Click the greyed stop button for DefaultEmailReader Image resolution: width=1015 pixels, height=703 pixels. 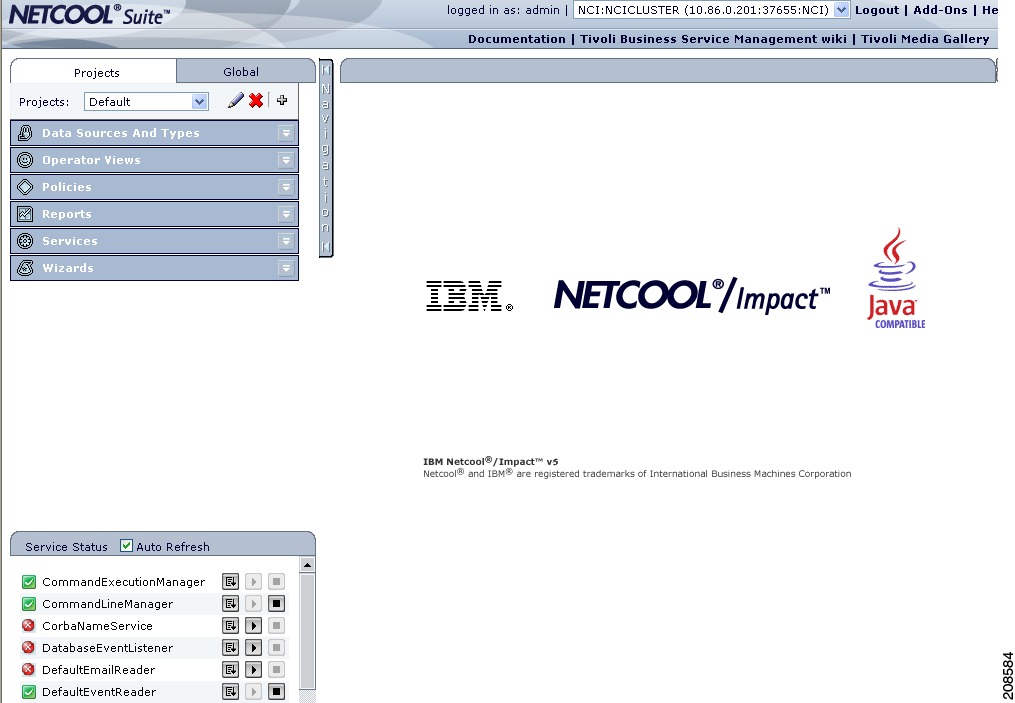276,670
